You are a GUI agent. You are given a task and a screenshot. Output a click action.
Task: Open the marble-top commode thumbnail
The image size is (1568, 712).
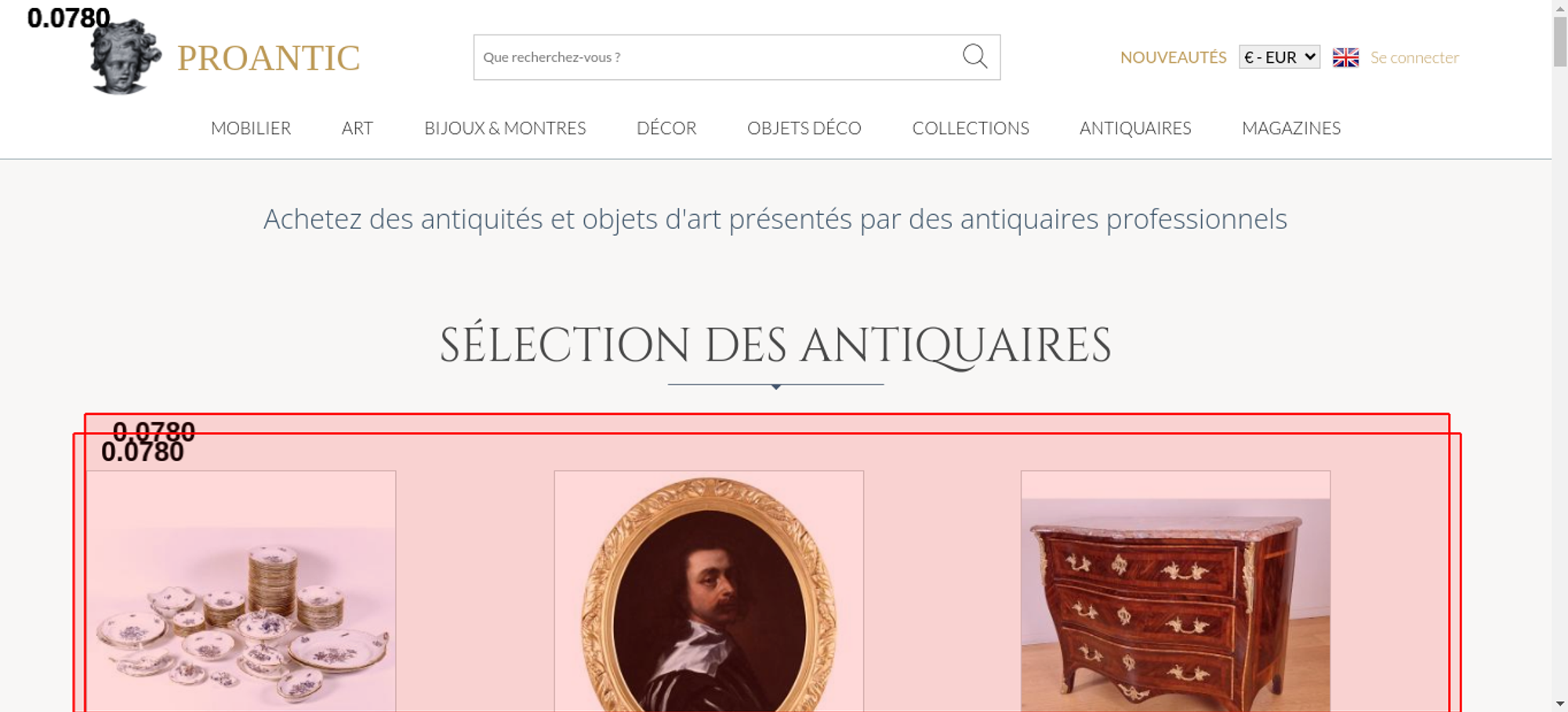(x=1175, y=591)
